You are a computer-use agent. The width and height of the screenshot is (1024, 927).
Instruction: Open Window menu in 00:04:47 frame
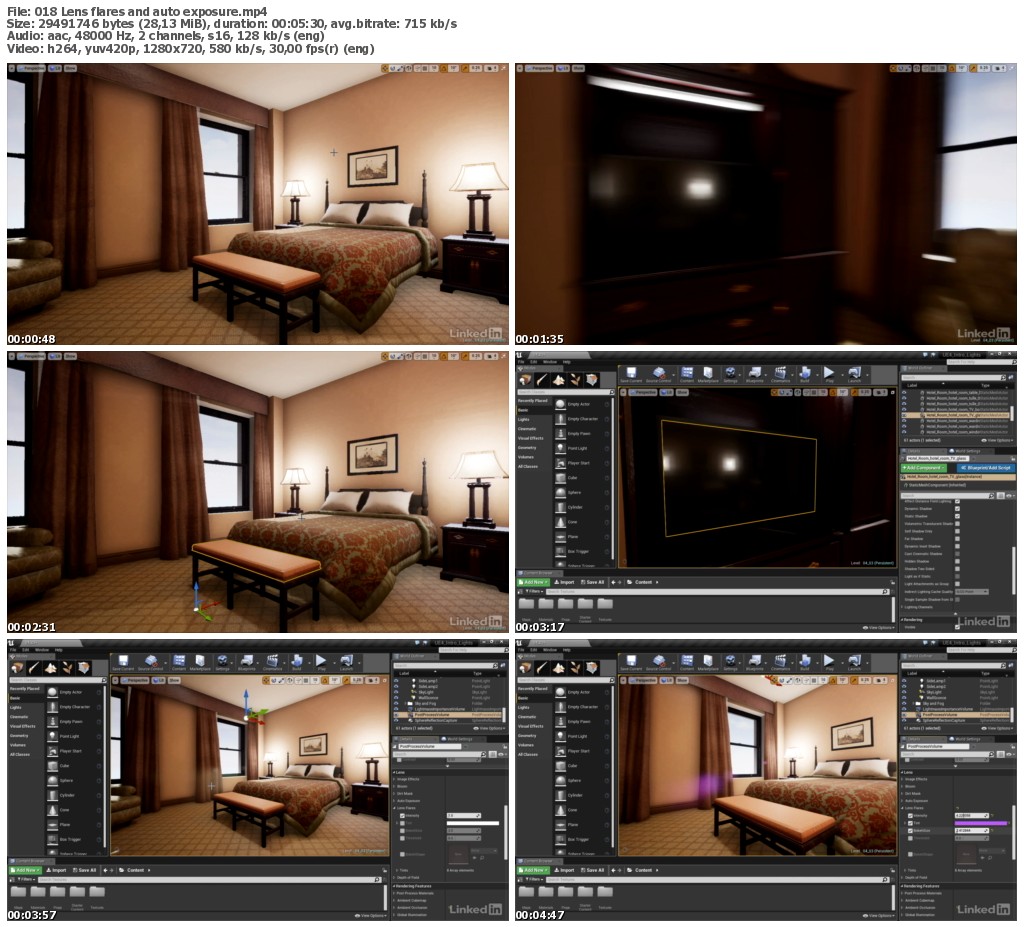coord(550,649)
